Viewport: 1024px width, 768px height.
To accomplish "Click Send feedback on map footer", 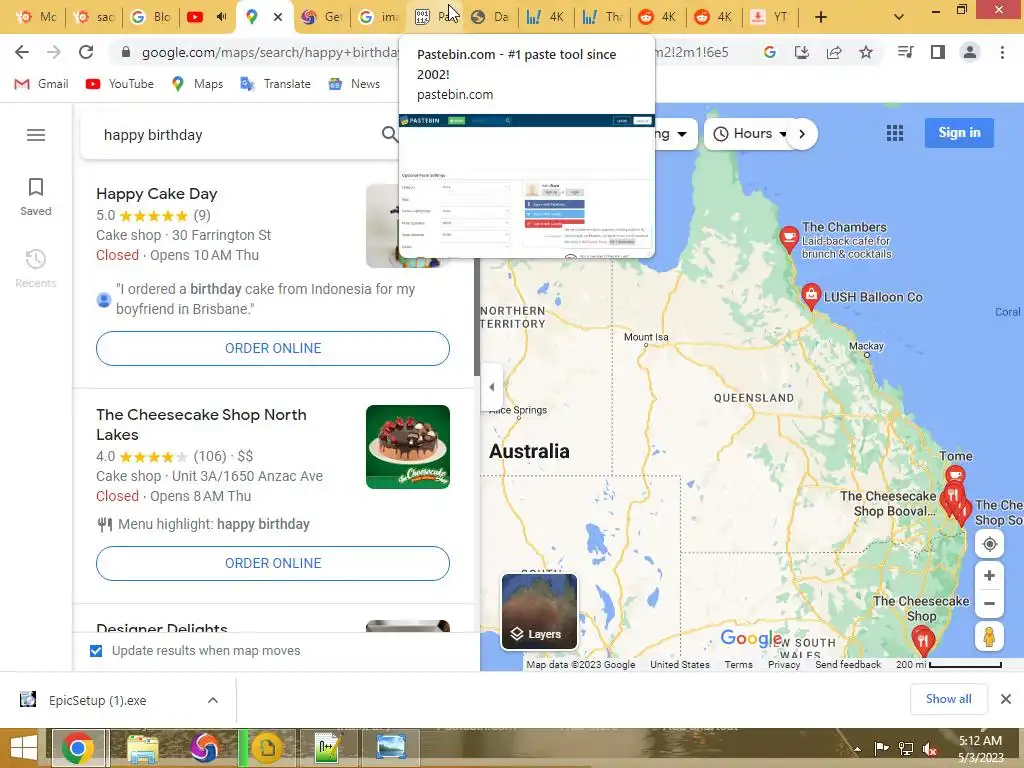I will coord(848,664).
